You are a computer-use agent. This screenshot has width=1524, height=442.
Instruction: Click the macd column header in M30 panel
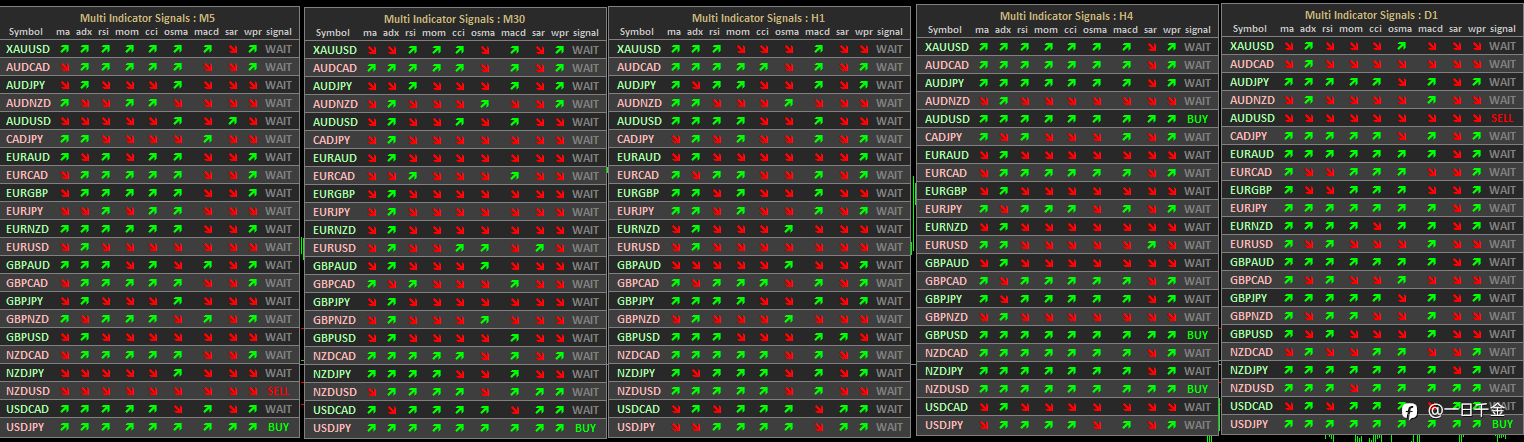513,33
